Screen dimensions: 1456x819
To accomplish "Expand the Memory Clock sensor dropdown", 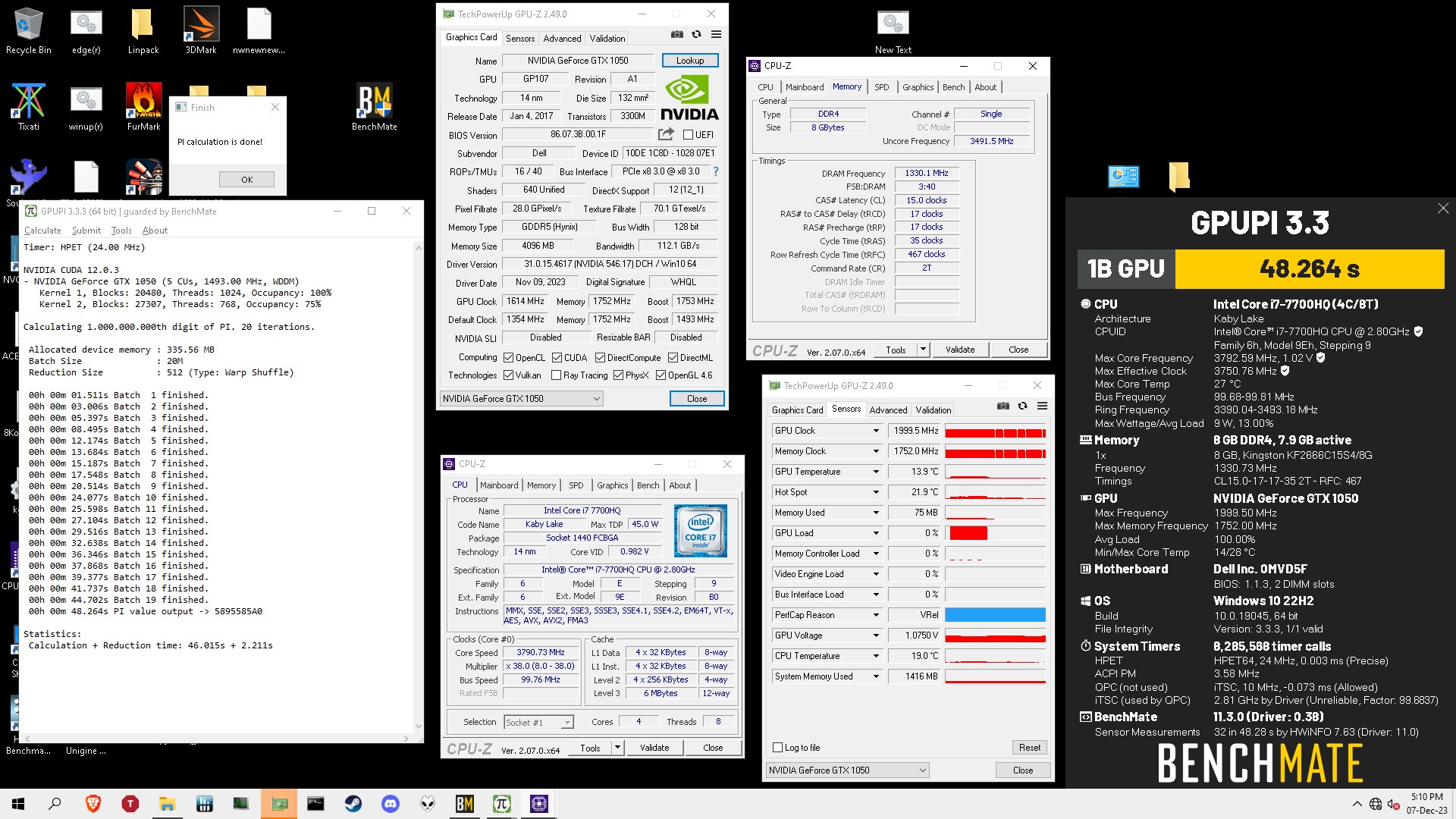I will coord(876,451).
